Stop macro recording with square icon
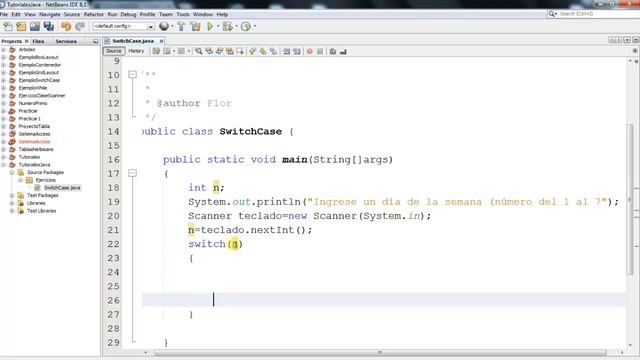Viewport: 640px width, 360px height. coord(320,51)
